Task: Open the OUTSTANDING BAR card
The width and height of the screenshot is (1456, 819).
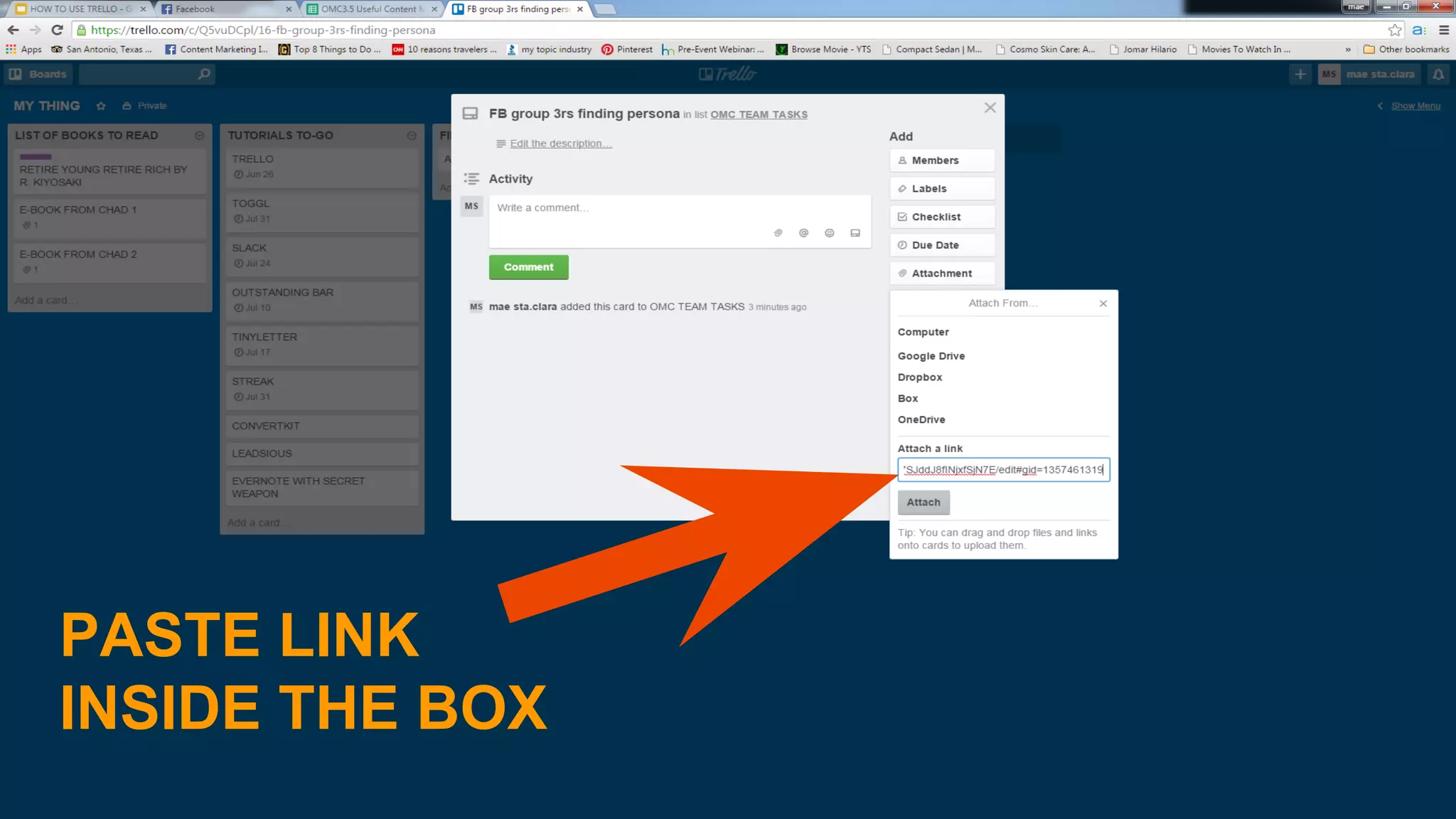Action: point(322,301)
